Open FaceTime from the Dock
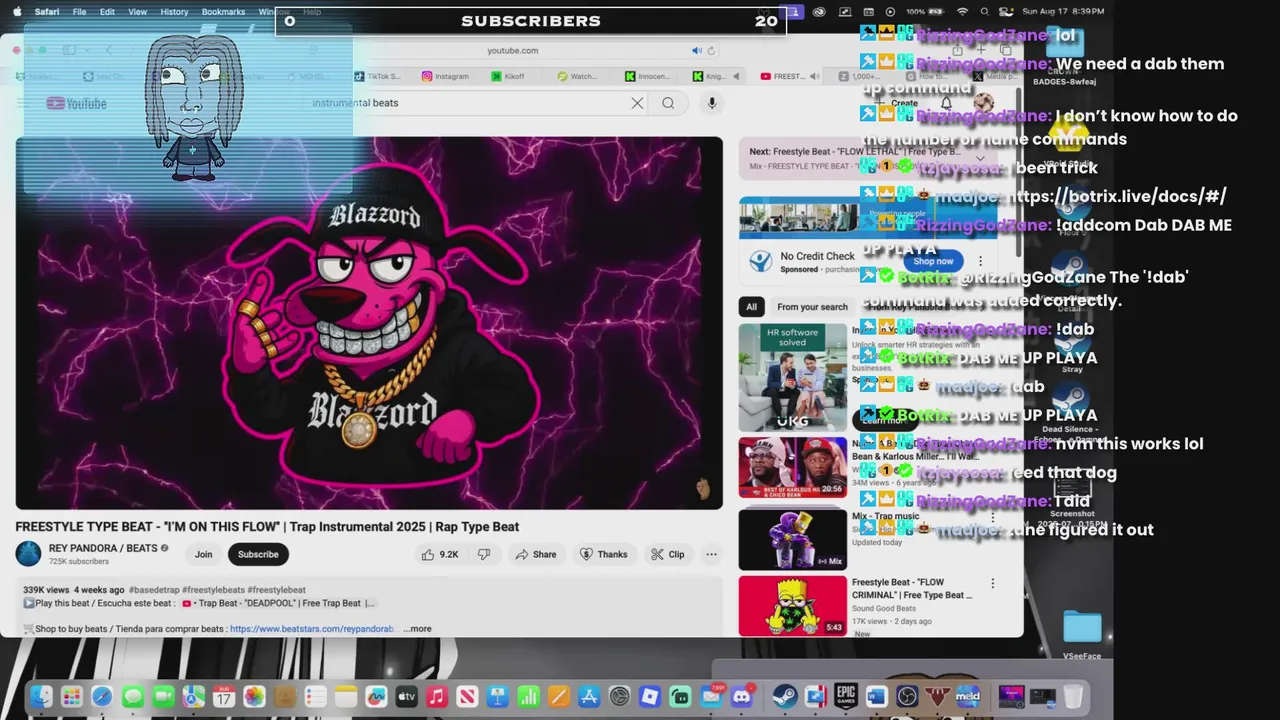The width and height of the screenshot is (1280, 720). click(x=163, y=697)
